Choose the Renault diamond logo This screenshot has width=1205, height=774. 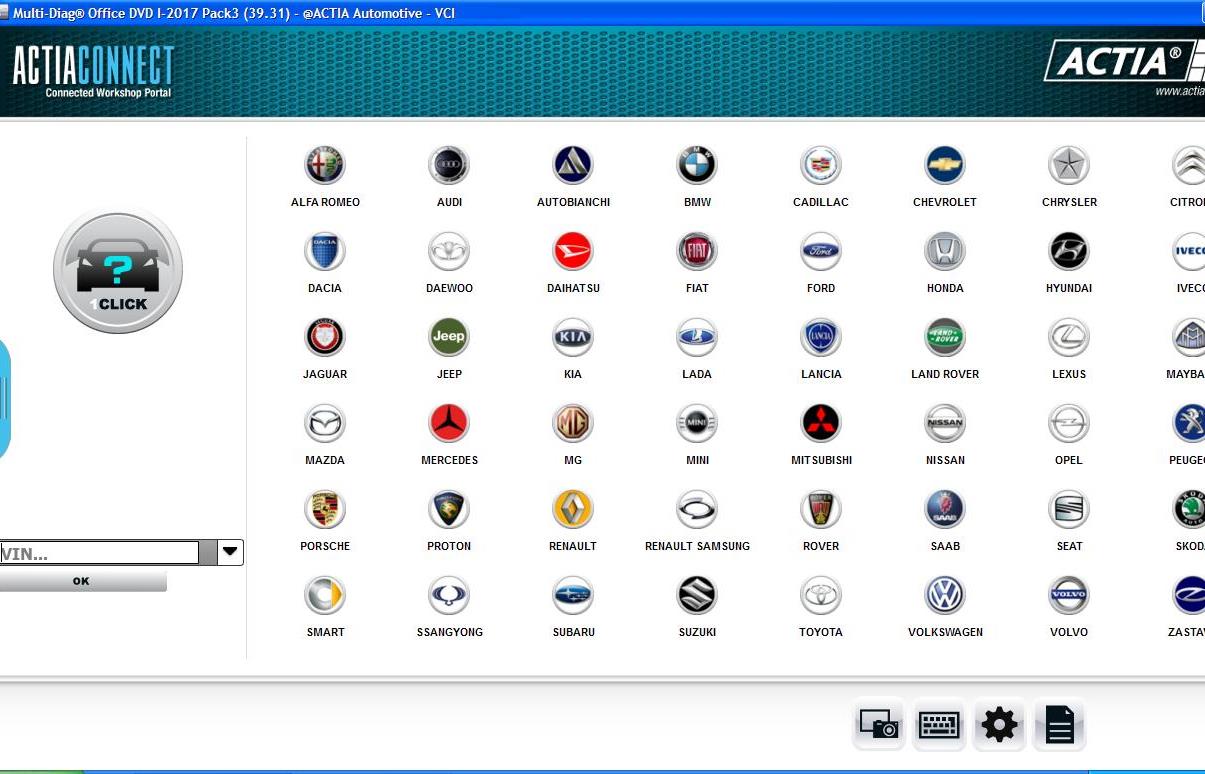tap(573, 509)
